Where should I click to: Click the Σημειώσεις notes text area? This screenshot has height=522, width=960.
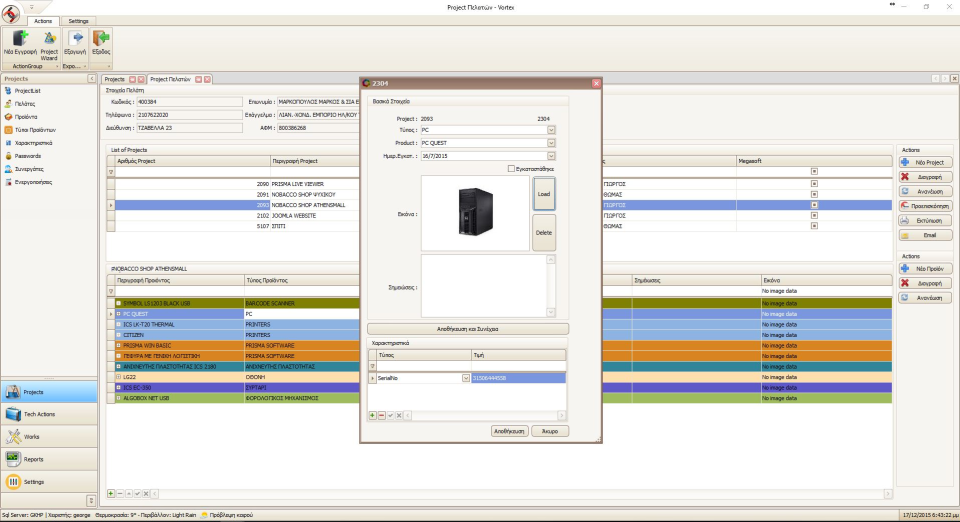[x=483, y=286]
